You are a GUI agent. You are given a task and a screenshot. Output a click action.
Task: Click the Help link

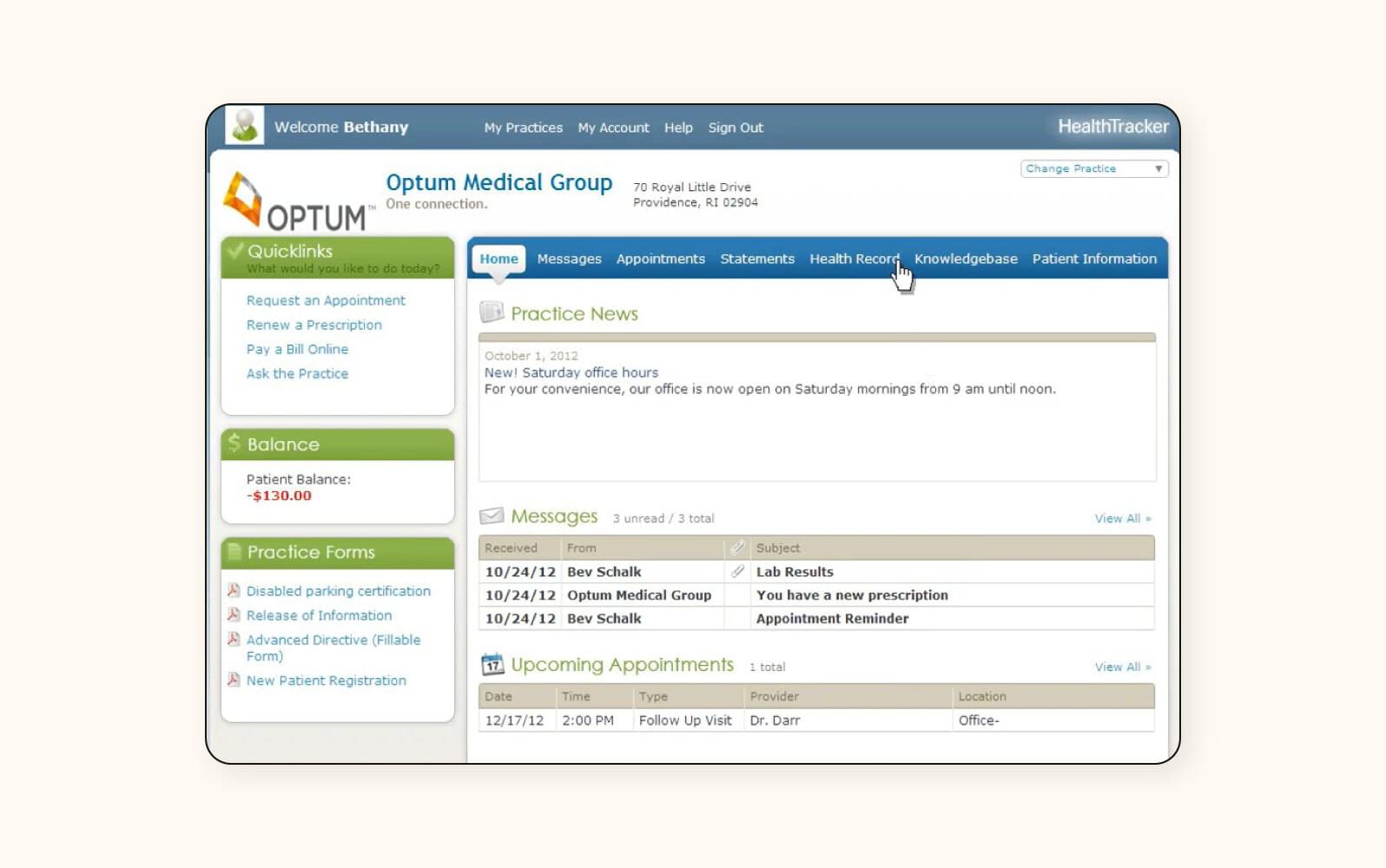pos(678,128)
